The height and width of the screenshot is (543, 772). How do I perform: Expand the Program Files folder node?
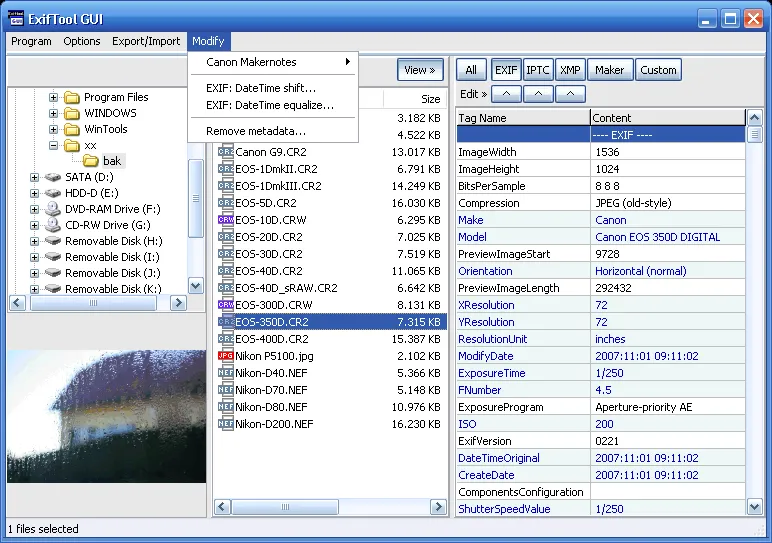53,97
